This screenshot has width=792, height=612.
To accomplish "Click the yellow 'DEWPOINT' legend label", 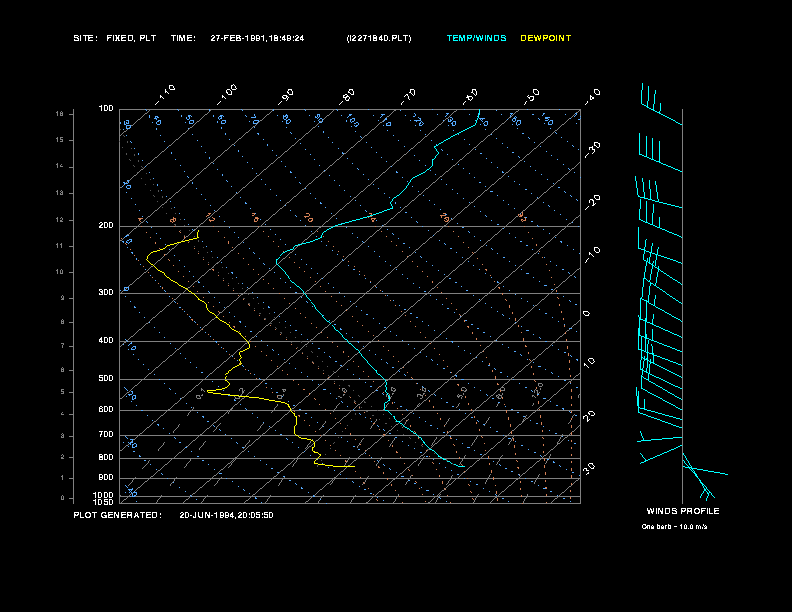I will pyautogui.click(x=546, y=38).
